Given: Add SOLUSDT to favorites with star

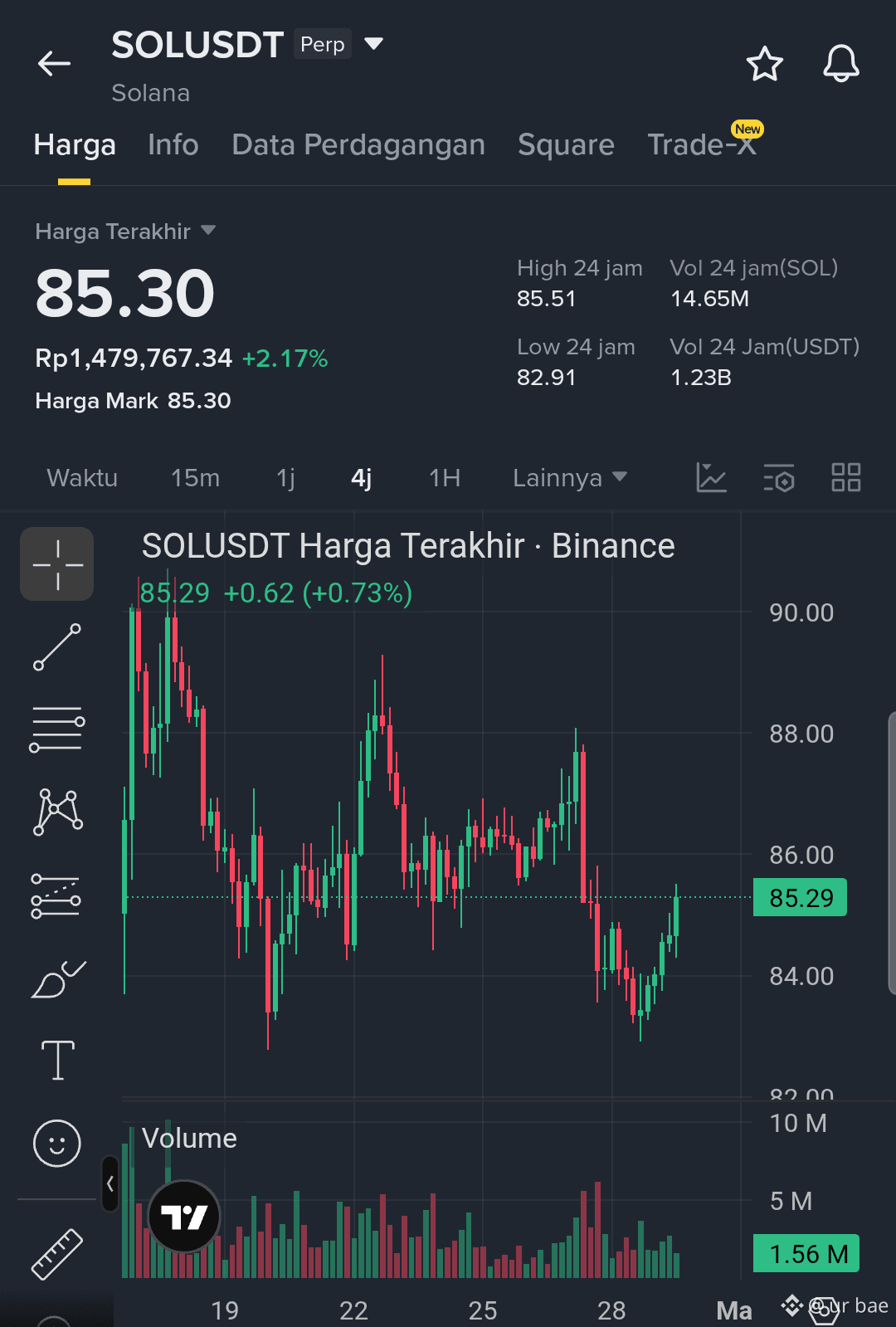Looking at the screenshot, I should [x=765, y=64].
